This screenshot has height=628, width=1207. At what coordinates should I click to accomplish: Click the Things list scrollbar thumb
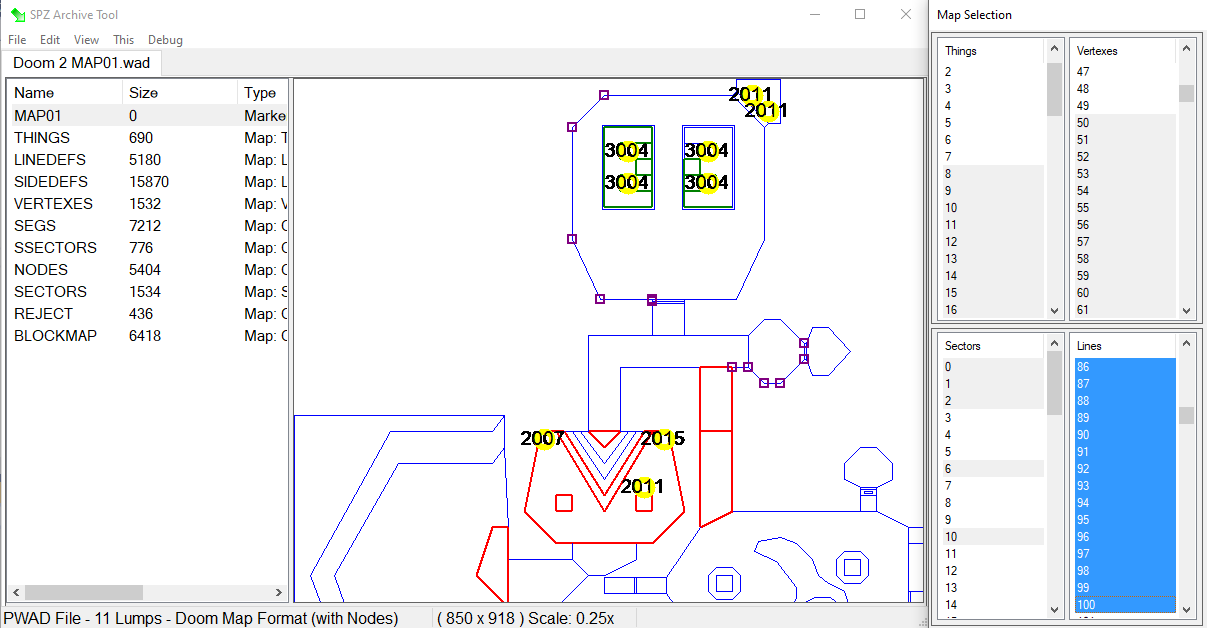(x=1054, y=90)
